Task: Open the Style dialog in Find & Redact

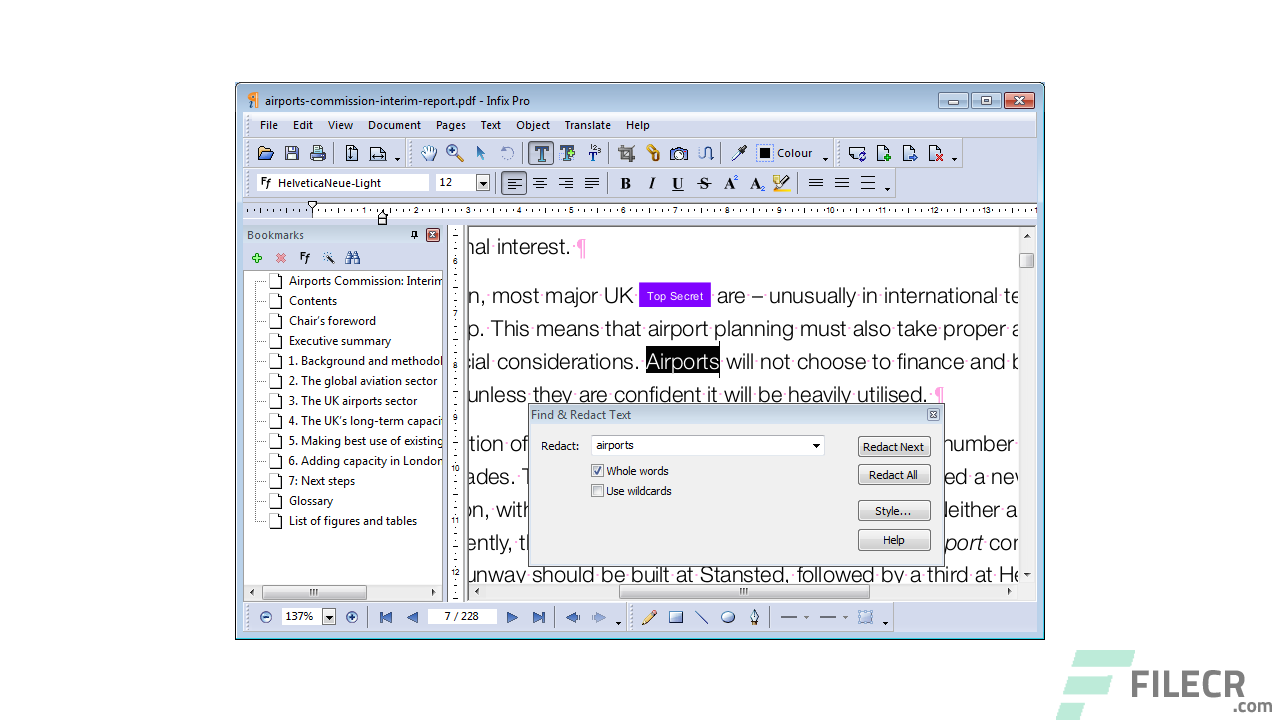Action: (893, 510)
